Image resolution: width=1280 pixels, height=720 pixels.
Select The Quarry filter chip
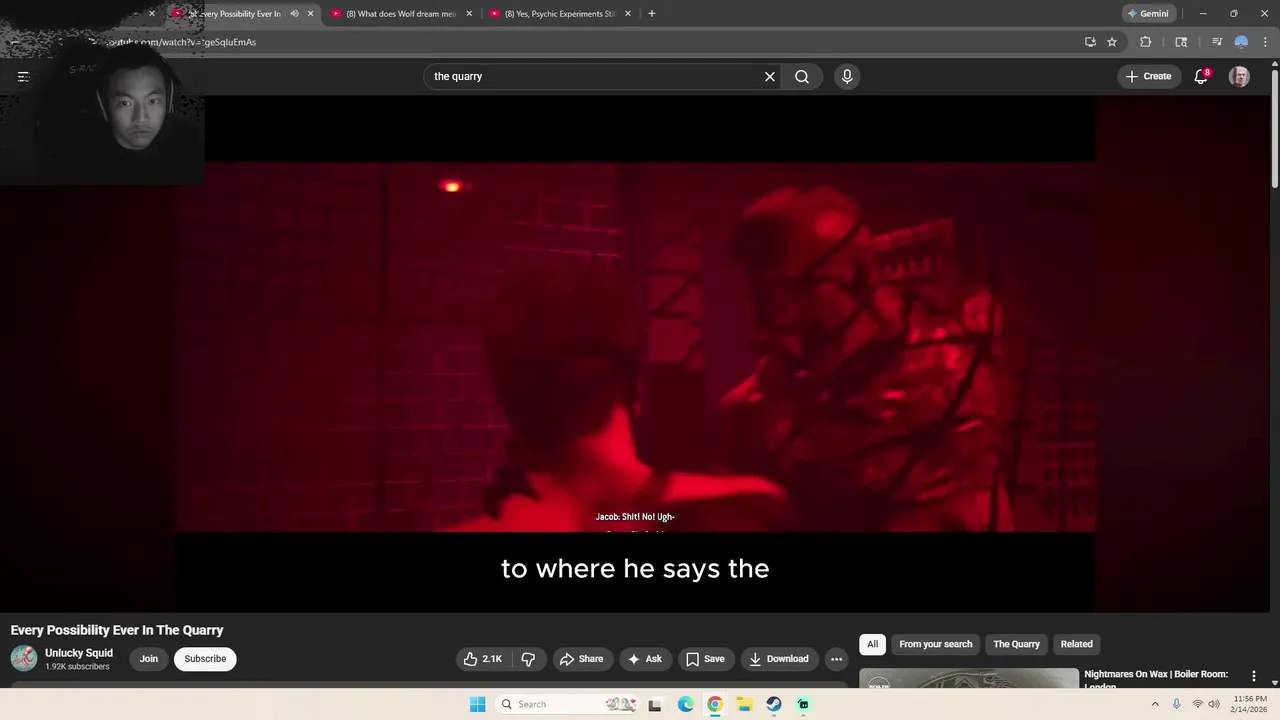pyautogui.click(x=1016, y=644)
